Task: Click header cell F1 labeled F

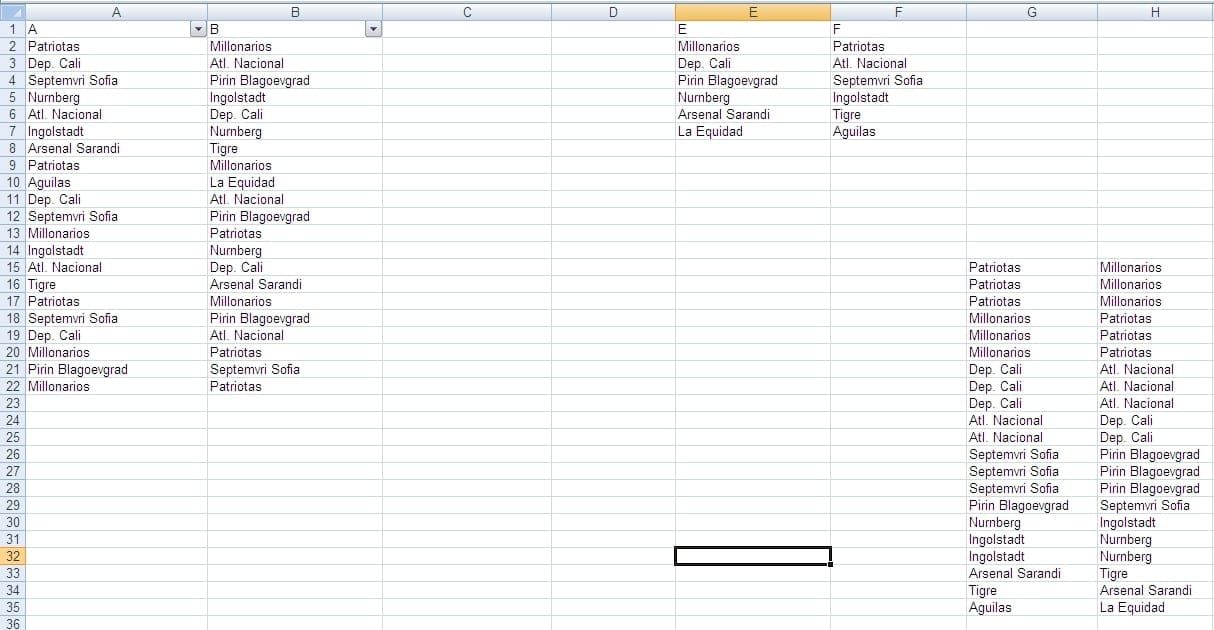Action: tap(898, 29)
